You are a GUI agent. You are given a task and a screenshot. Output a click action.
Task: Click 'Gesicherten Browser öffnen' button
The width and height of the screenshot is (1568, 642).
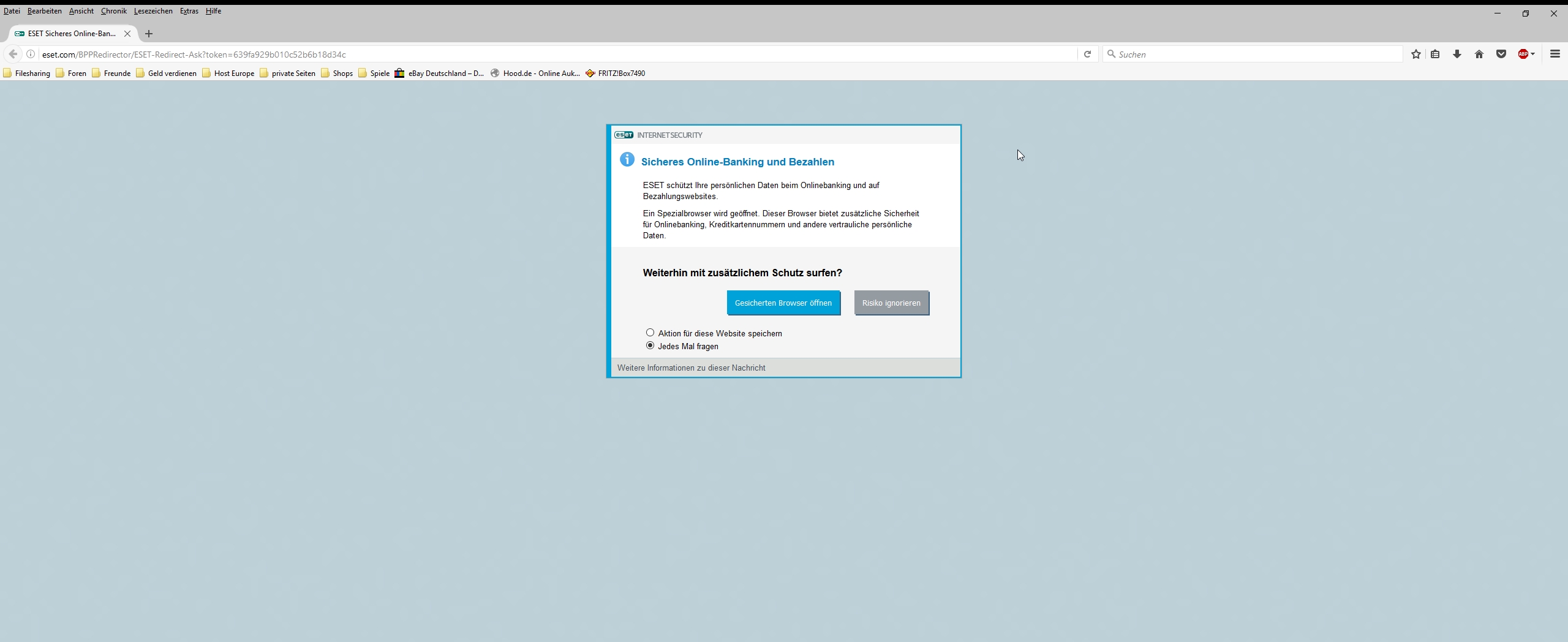tap(783, 303)
